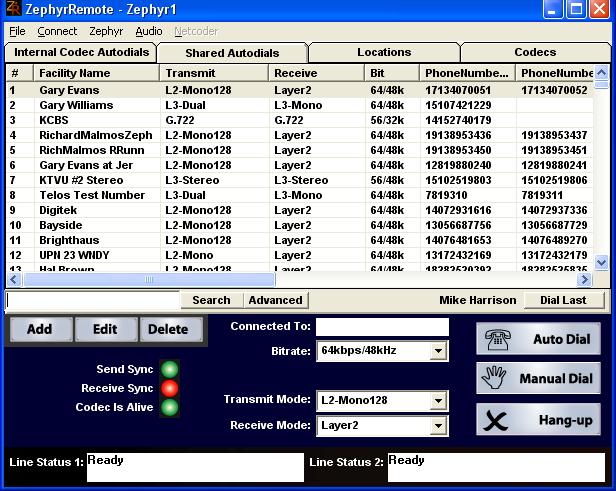Click the 56/32k bit value
Image resolution: width=616 pixels, height=491 pixels.
pos(387,120)
